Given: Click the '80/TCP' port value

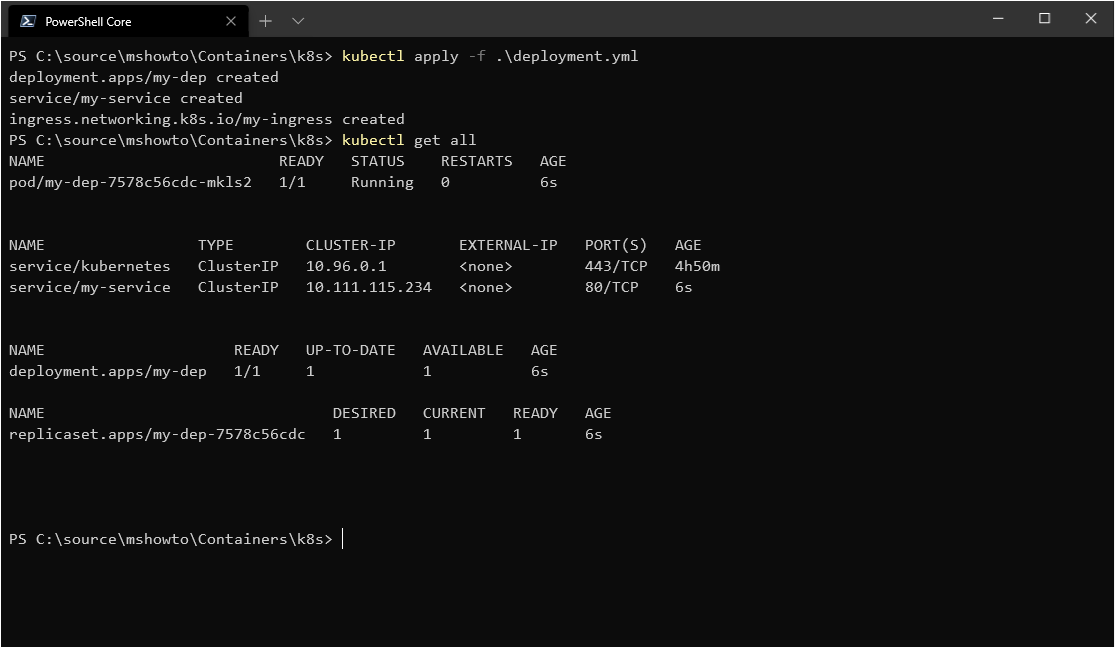Looking at the screenshot, I should pos(612,287).
